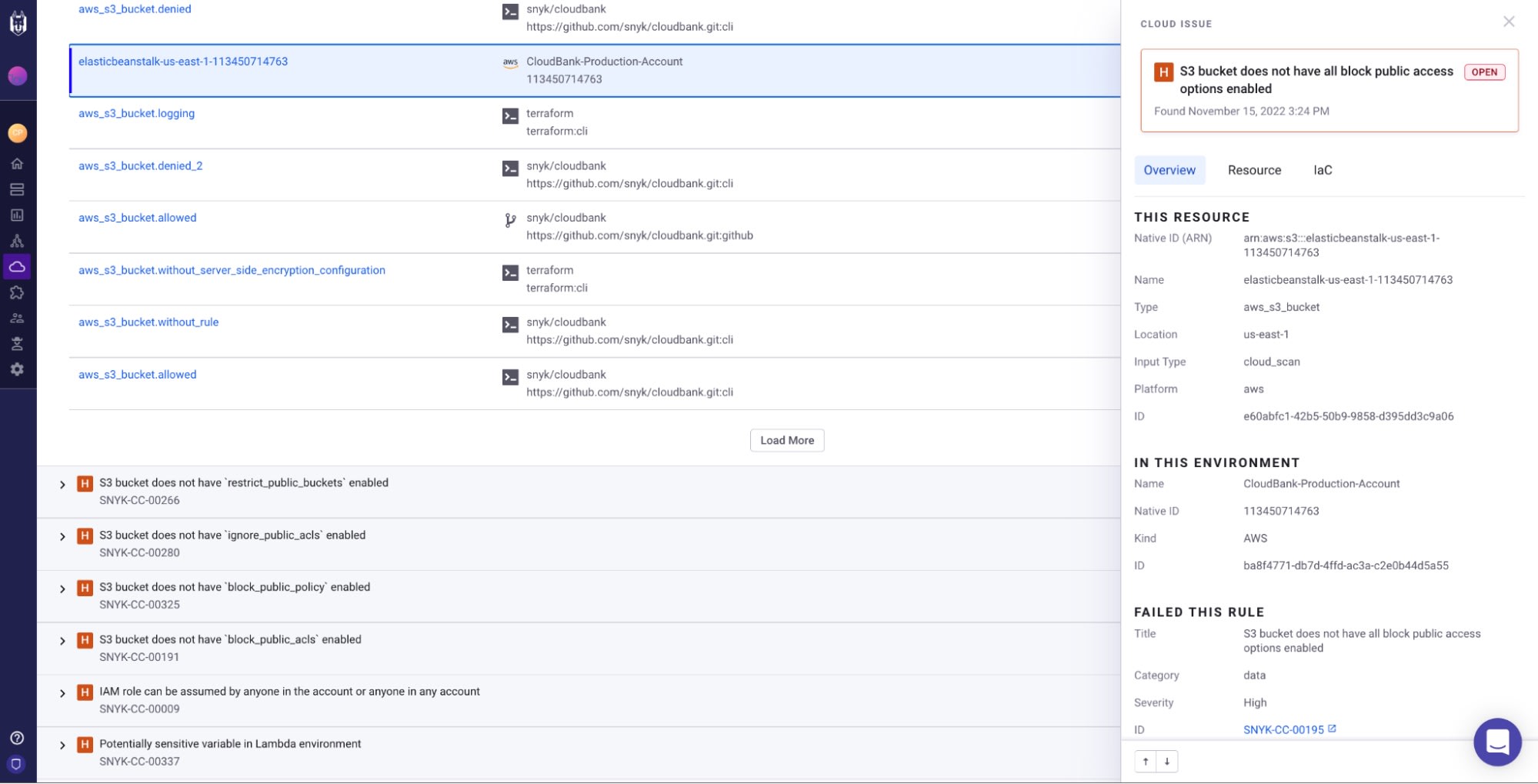Open the aws_s3_bucket.without_rule link
The height and width of the screenshot is (784, 1538).
pyautogui.click(x=148, y=322)
